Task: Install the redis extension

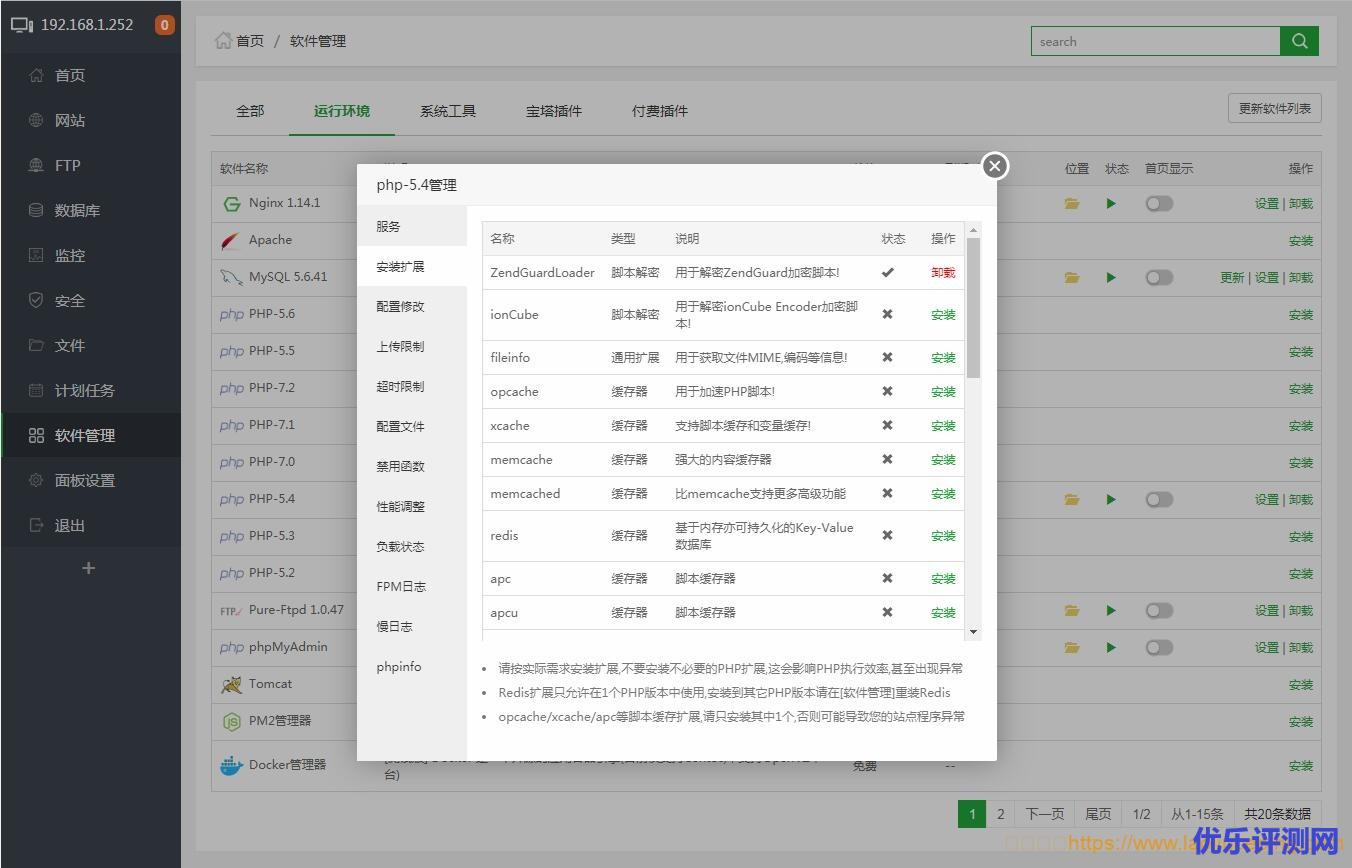Action: tap(943, 535)
